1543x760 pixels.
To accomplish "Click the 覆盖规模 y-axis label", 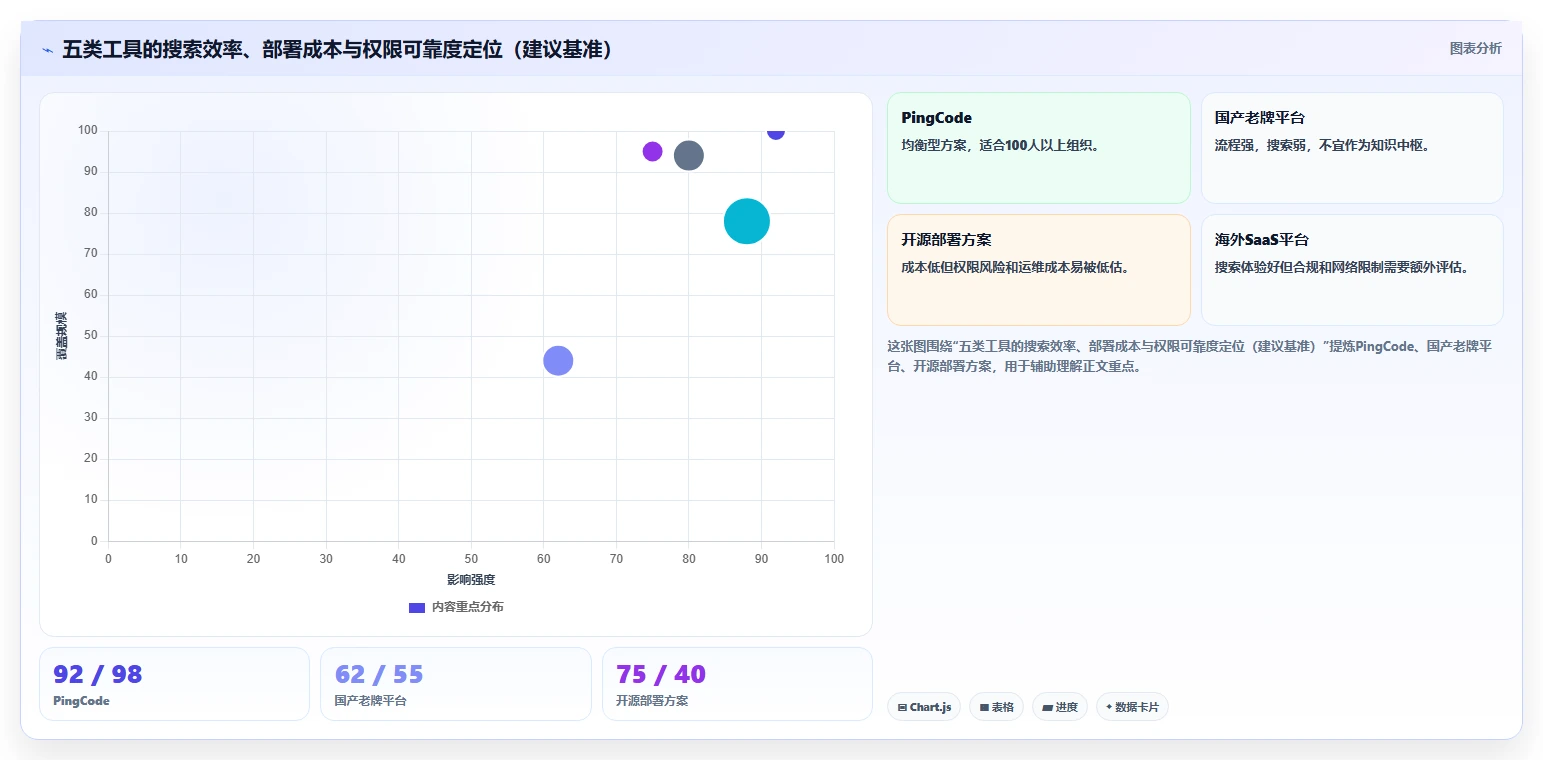I will pyautogui.click(x=62, y=336).
